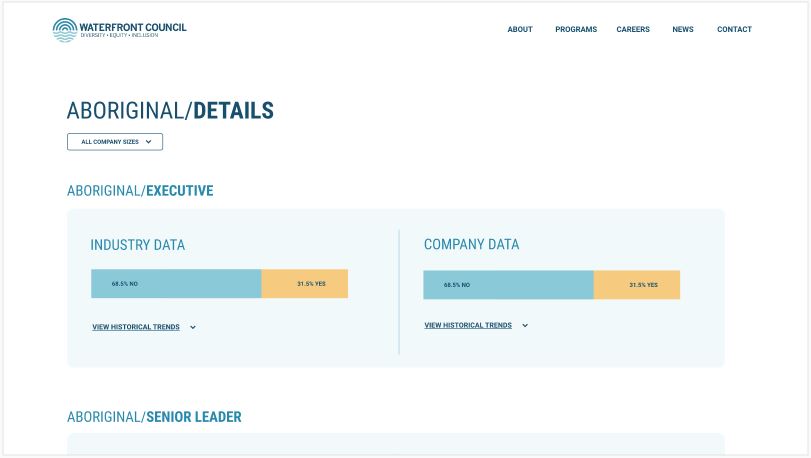Open the Careers nav link
This screenshot has width=811, height=458.
click(x=633, y=30)
